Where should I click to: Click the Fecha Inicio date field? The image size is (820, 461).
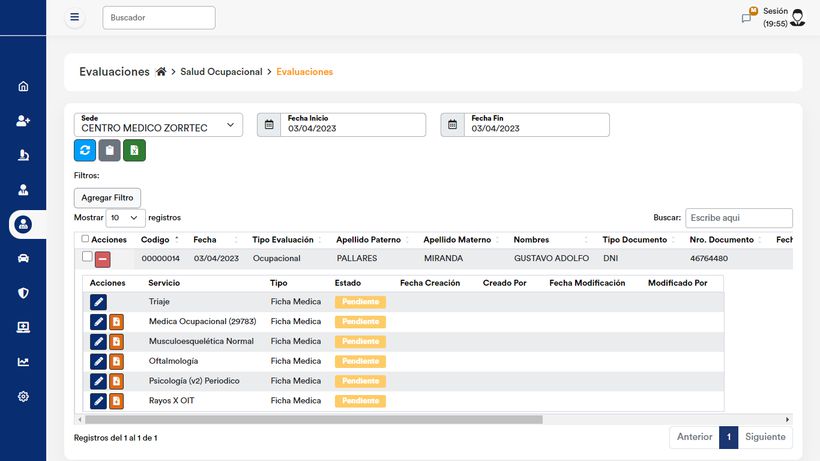353,125
